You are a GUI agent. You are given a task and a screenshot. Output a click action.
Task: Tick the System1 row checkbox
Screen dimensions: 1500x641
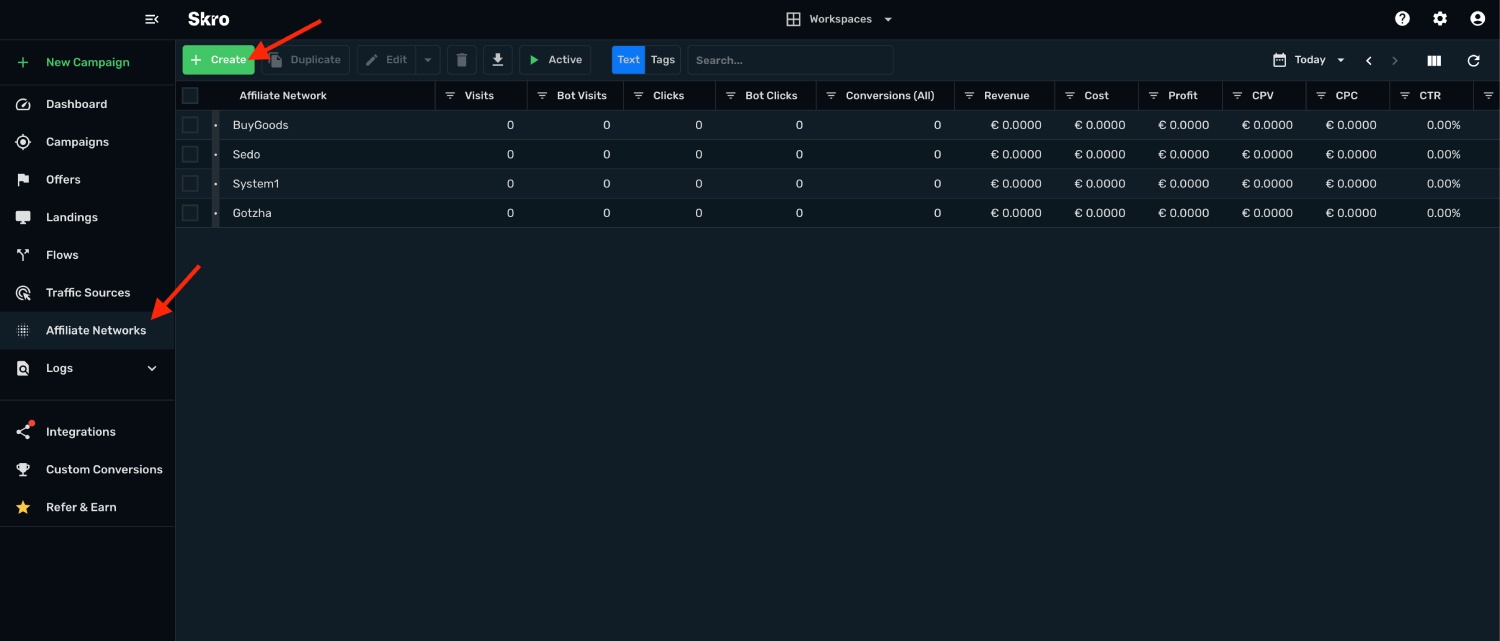point(190,184)
